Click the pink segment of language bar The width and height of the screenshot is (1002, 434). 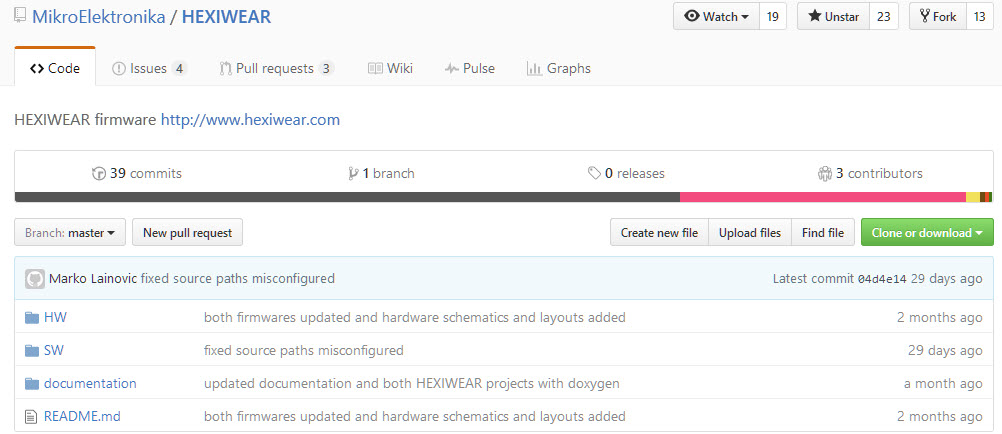click(820, 197)
